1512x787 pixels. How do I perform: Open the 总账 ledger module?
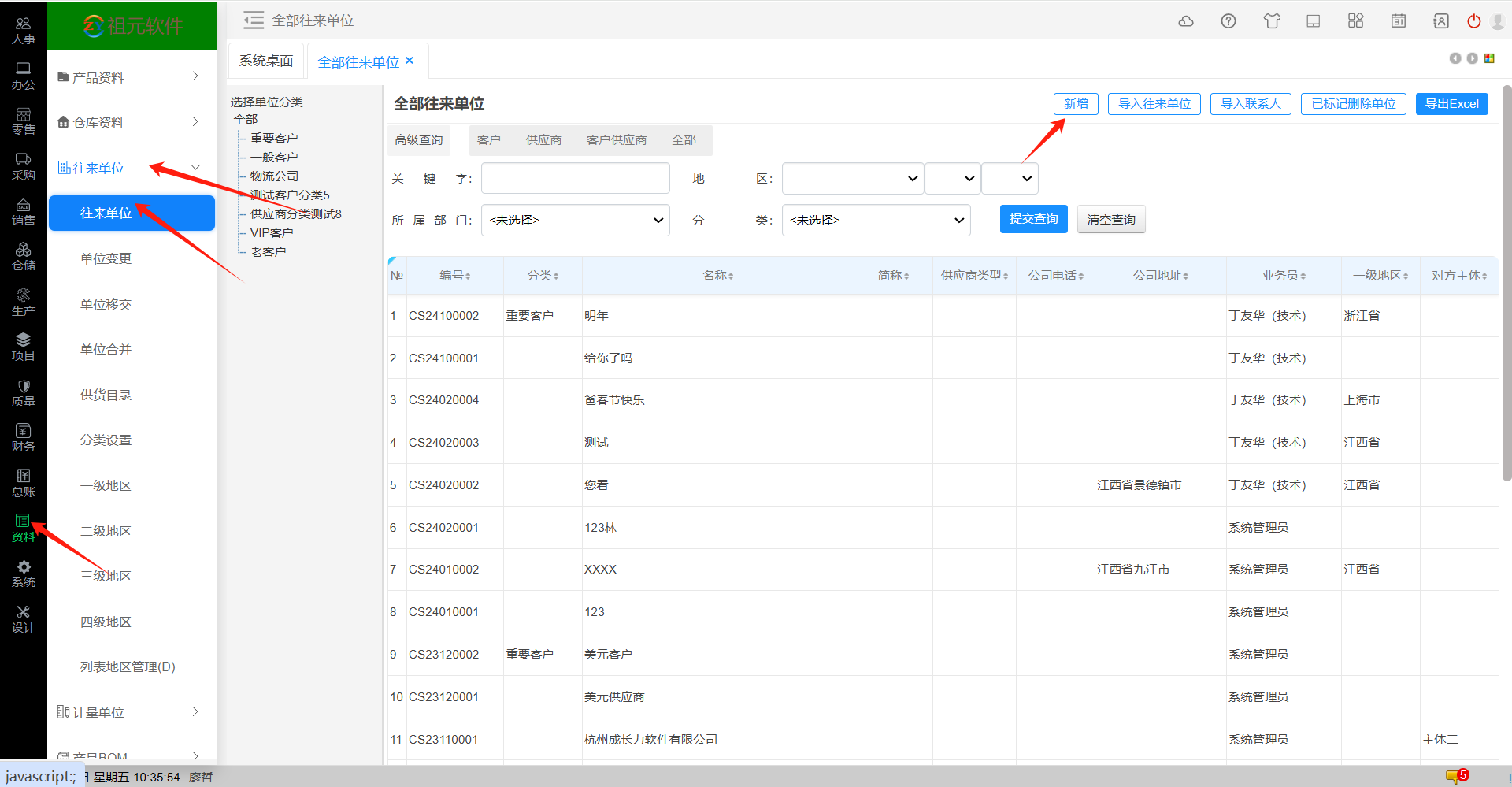24,484
